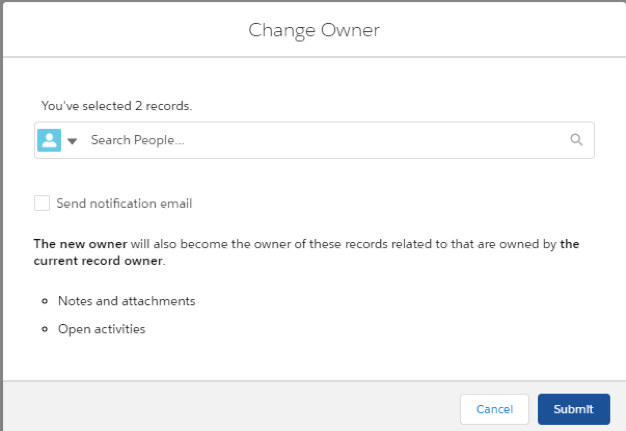
Task: Click the magnifying glass search icon
Action: click(x=576, y=140)
